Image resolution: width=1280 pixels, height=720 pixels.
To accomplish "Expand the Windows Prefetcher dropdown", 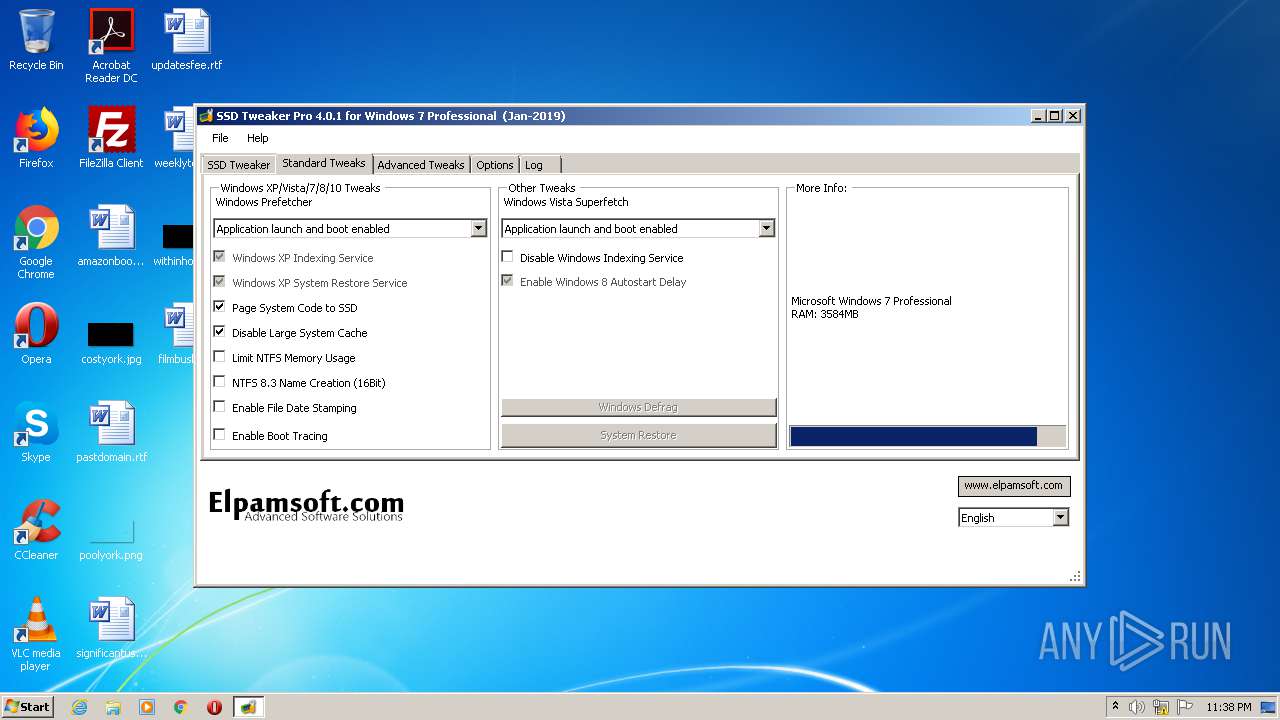I will tap(478, 229).
